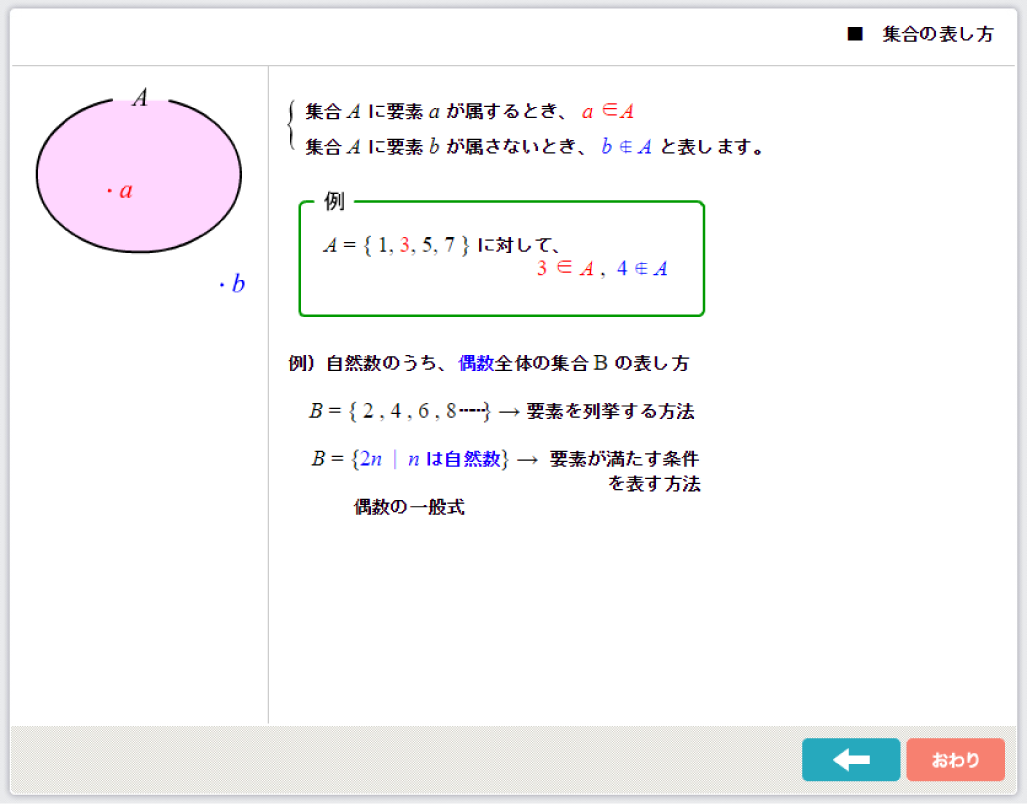Click the set A = {1, 3, 5, 7} formula
This screenshot has width=1027, height=804.
click(x=396, y=244)
